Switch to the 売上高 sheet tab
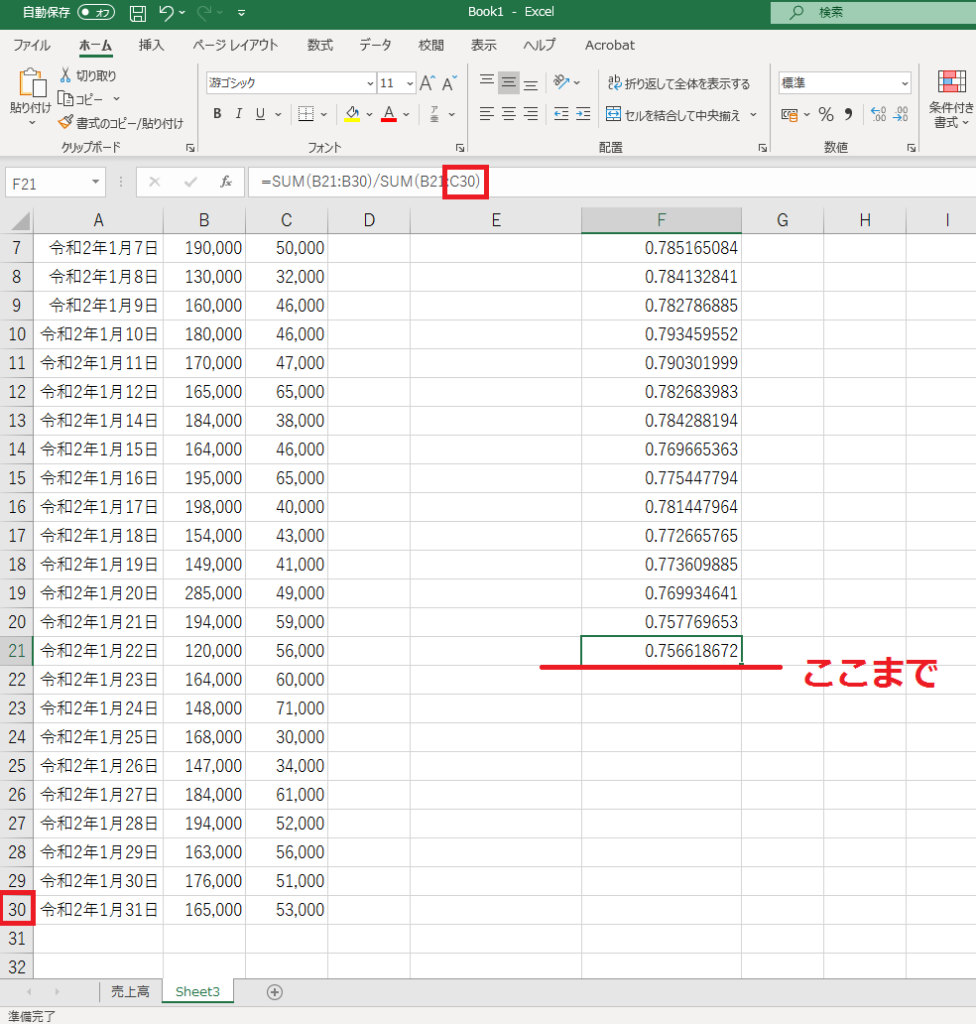 tap(130, 992)
